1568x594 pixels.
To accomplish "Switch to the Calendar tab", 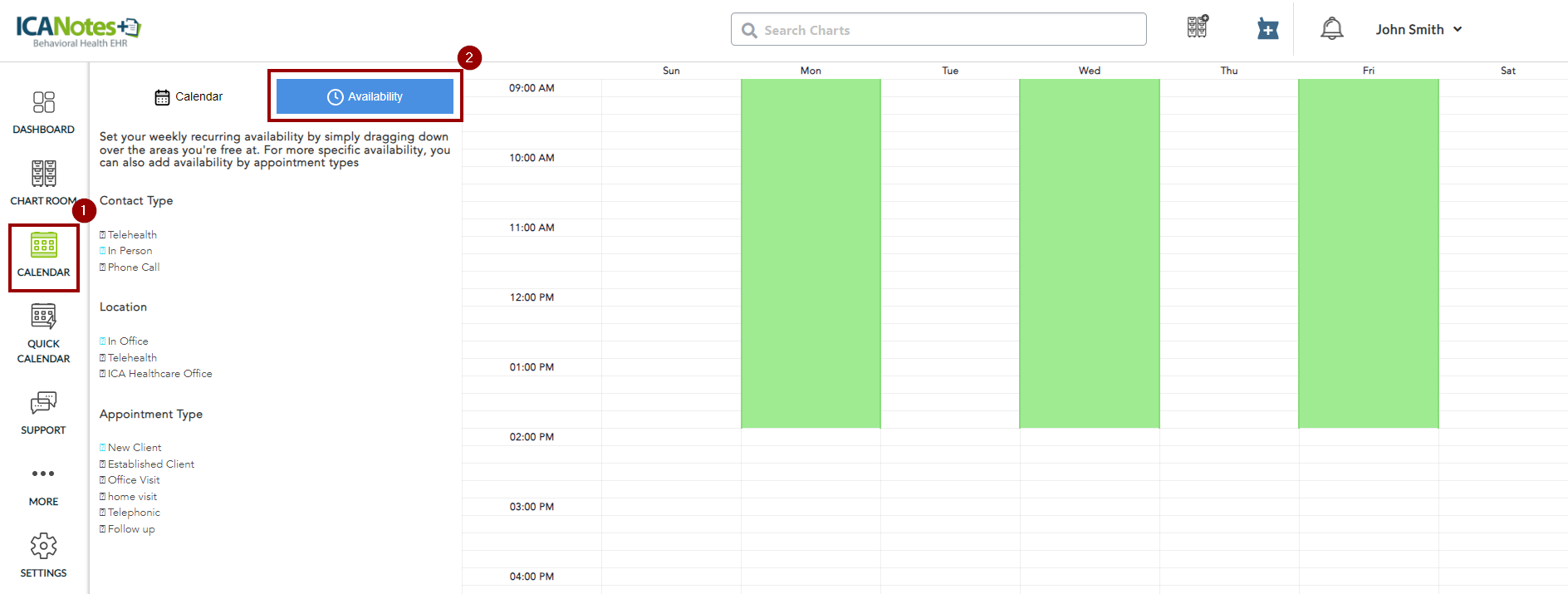I will (189, 97).
